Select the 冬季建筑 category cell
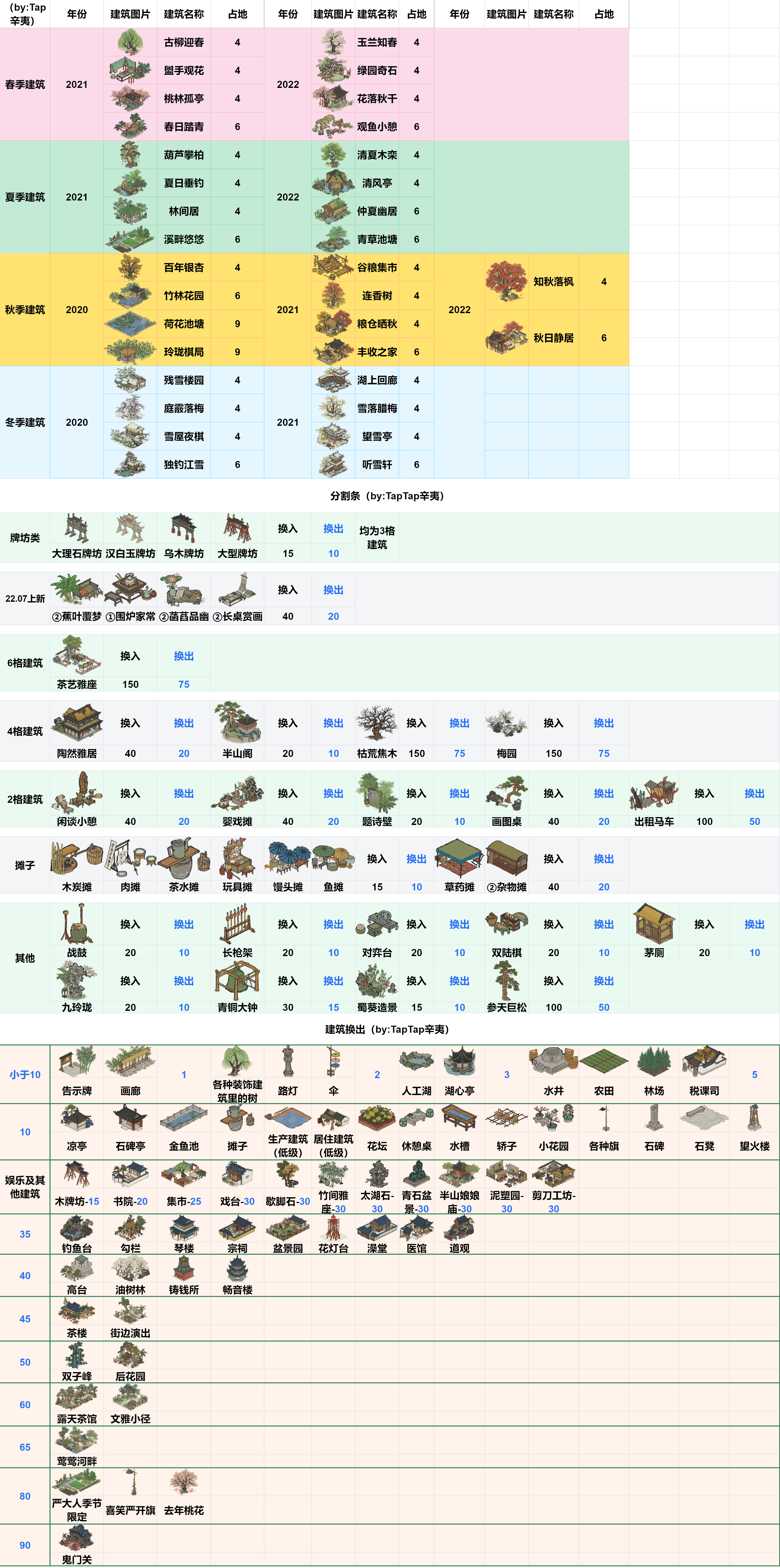Image resolution: width=780 pixels, height=1568 pixels. tap(25, 422)
